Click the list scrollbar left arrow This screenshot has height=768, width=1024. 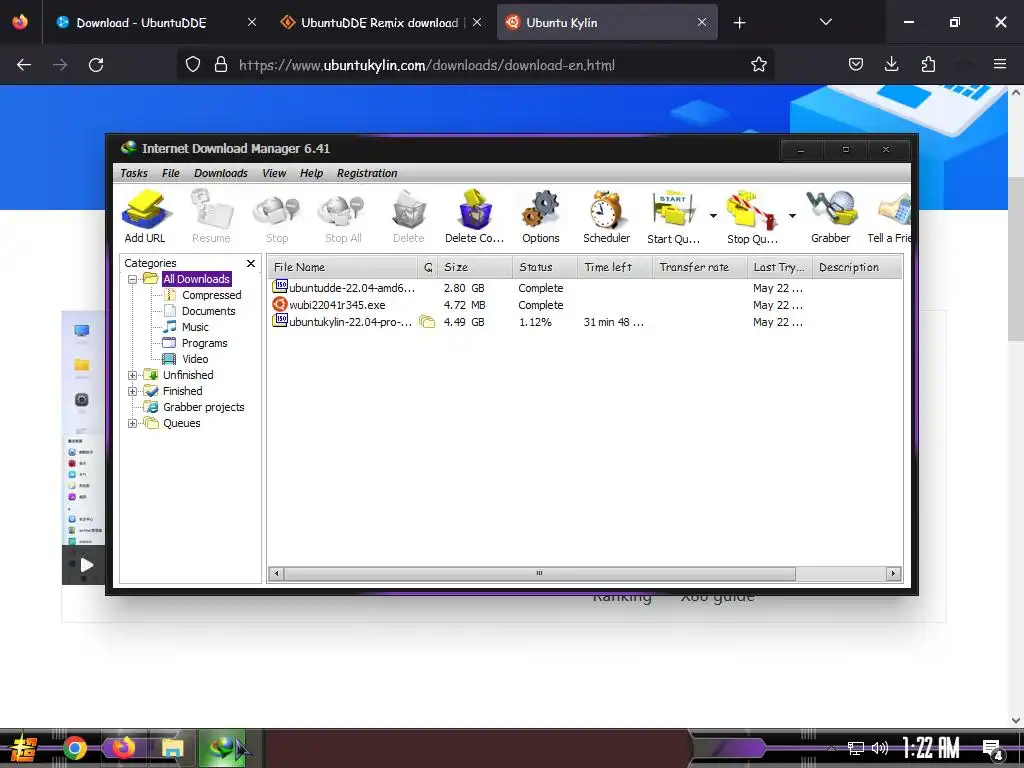276,573
